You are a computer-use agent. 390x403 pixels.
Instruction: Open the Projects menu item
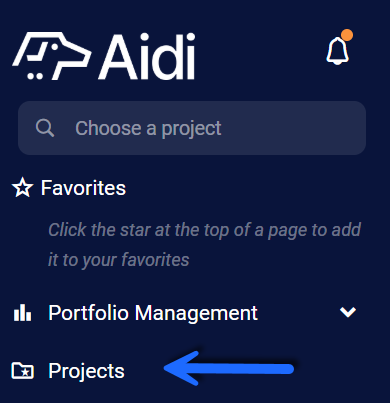pos(86,371)
